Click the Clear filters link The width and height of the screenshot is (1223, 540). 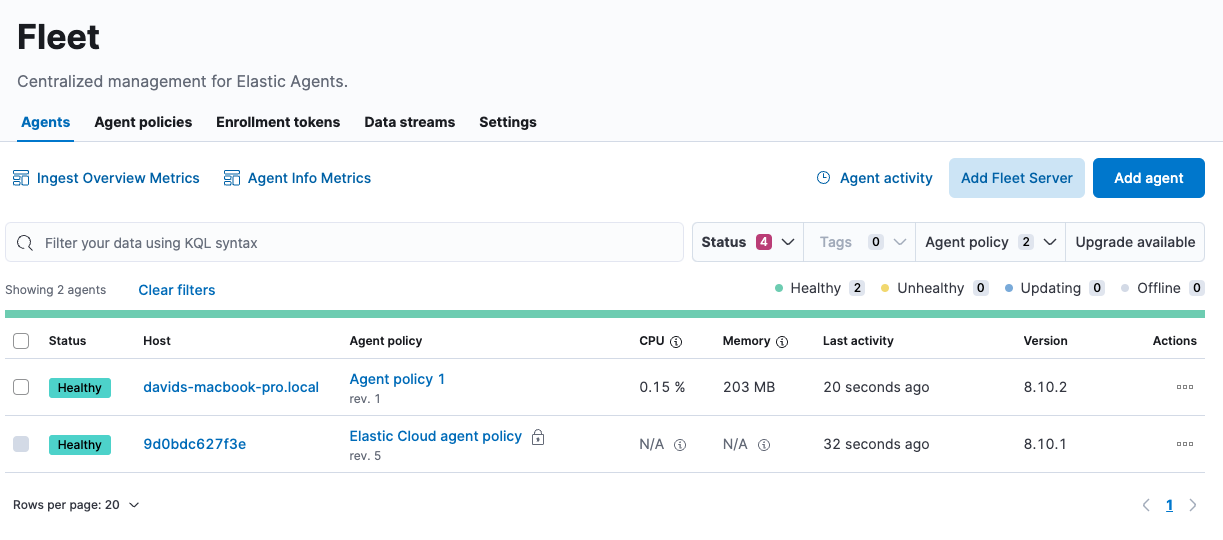tap(177, 290)
